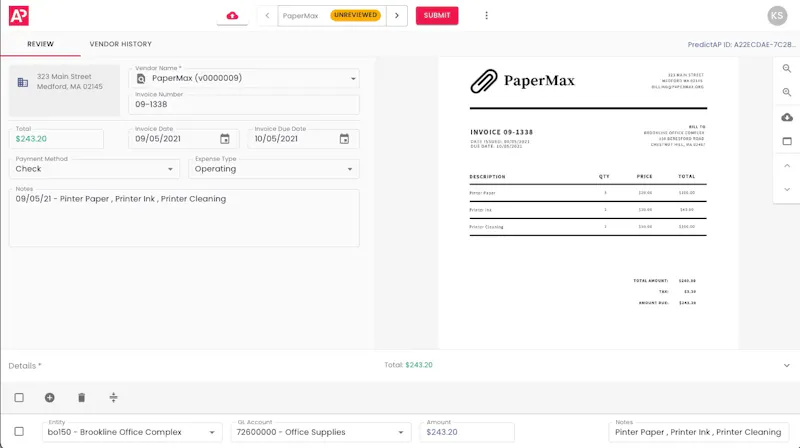The image size is (800, 448).
Task: Click the PredictAP ID text
Action: click(x=741, y=44)
